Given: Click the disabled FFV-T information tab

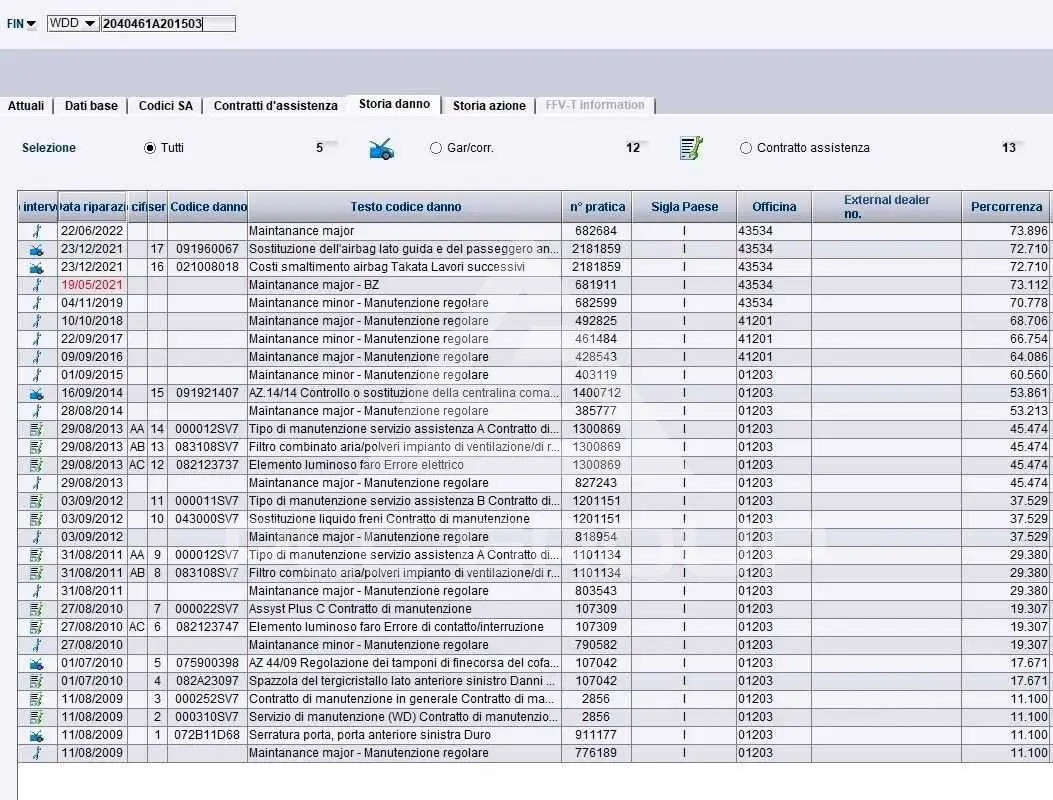Looking at the screenshot, I should 594,105.
